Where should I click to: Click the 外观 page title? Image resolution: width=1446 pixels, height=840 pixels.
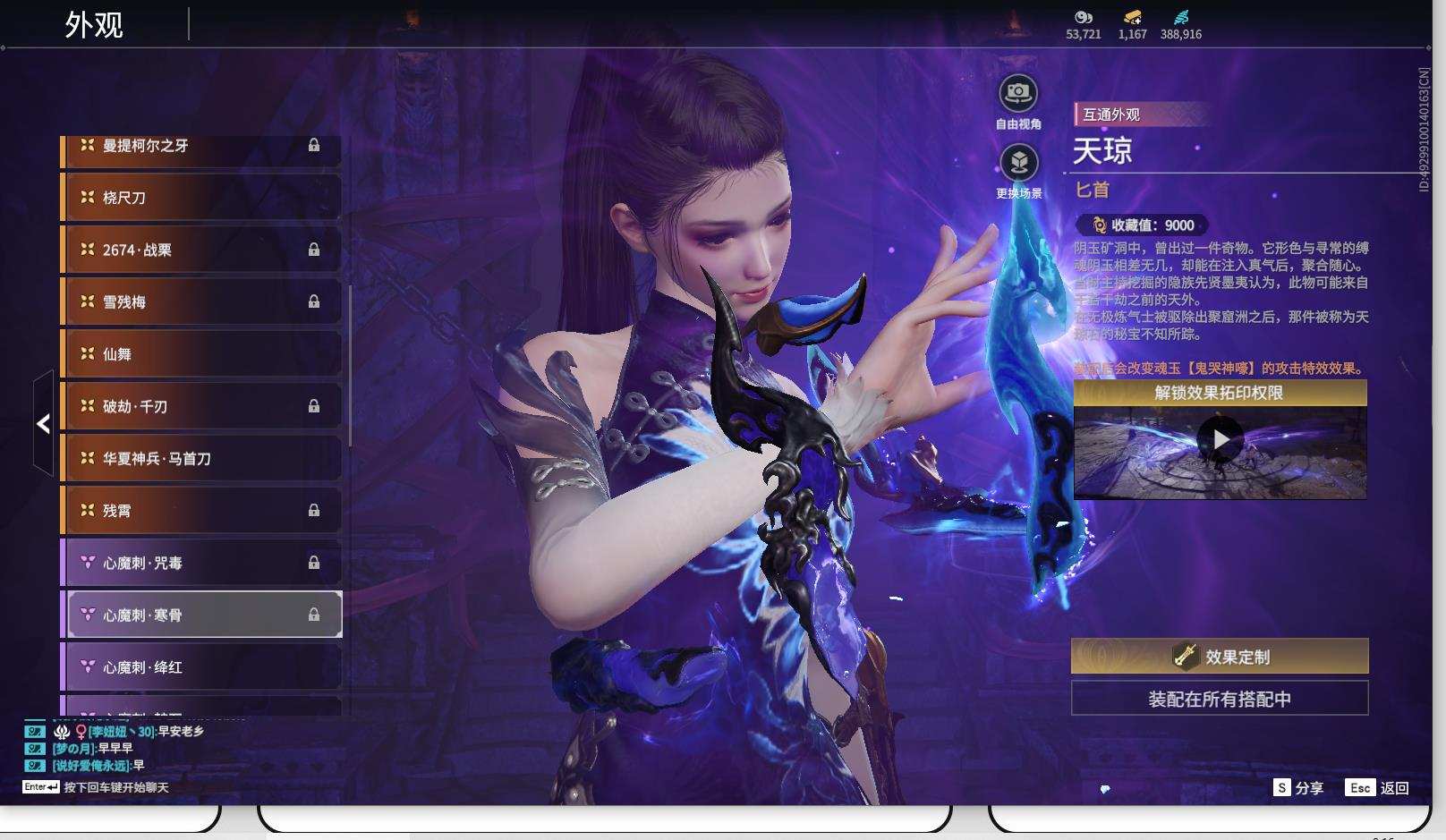coord(94,25)
